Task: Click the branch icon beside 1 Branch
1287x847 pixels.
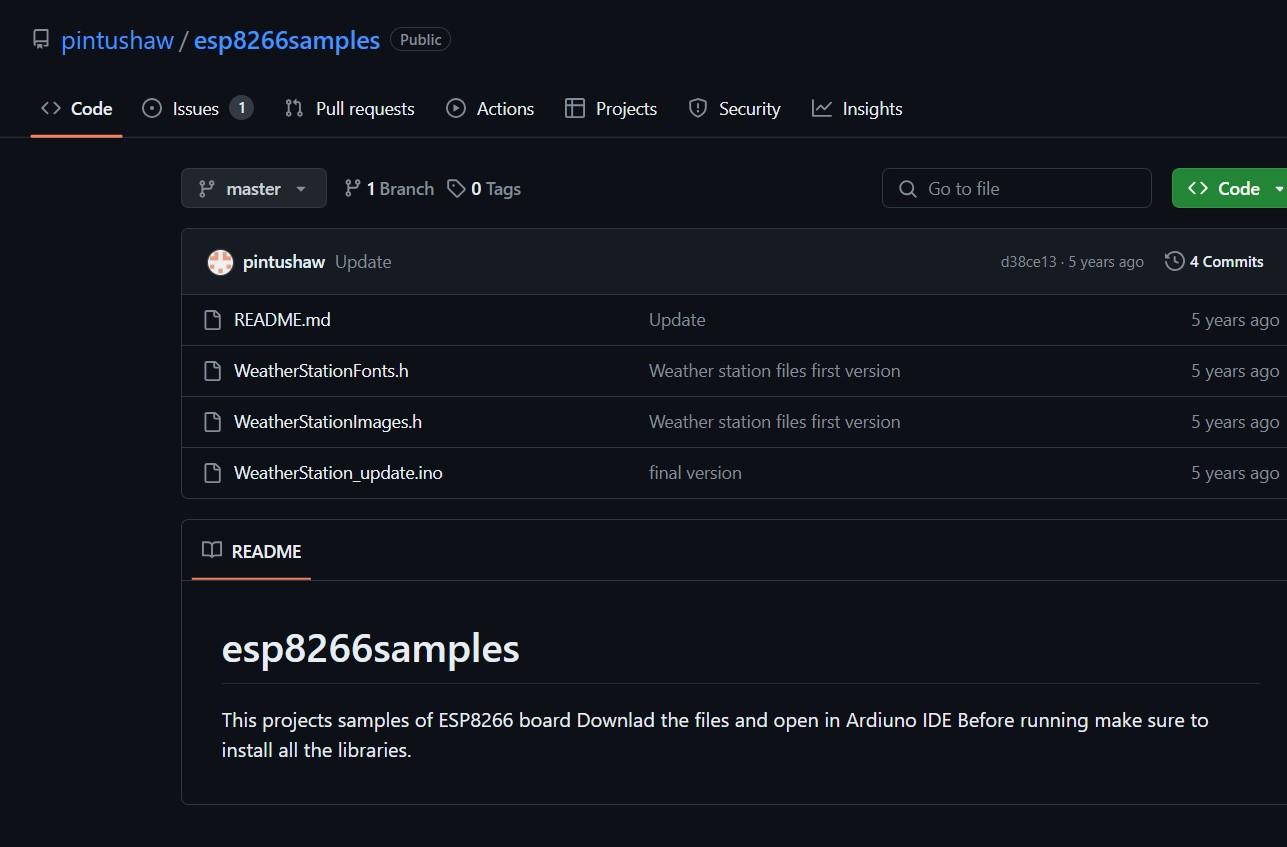Action: (352, 188)
